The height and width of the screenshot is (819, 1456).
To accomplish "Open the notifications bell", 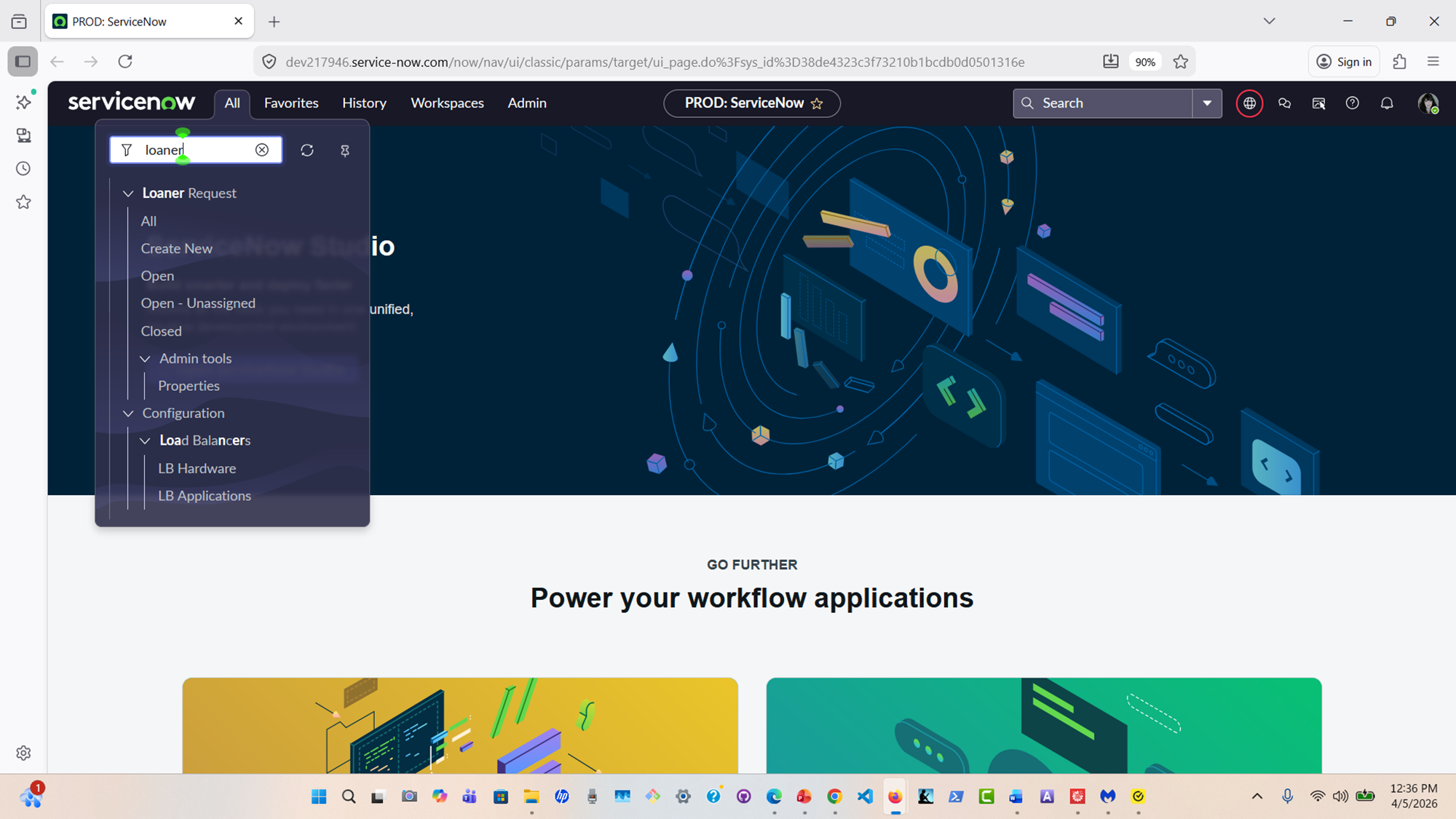I will coord(1387,103).
